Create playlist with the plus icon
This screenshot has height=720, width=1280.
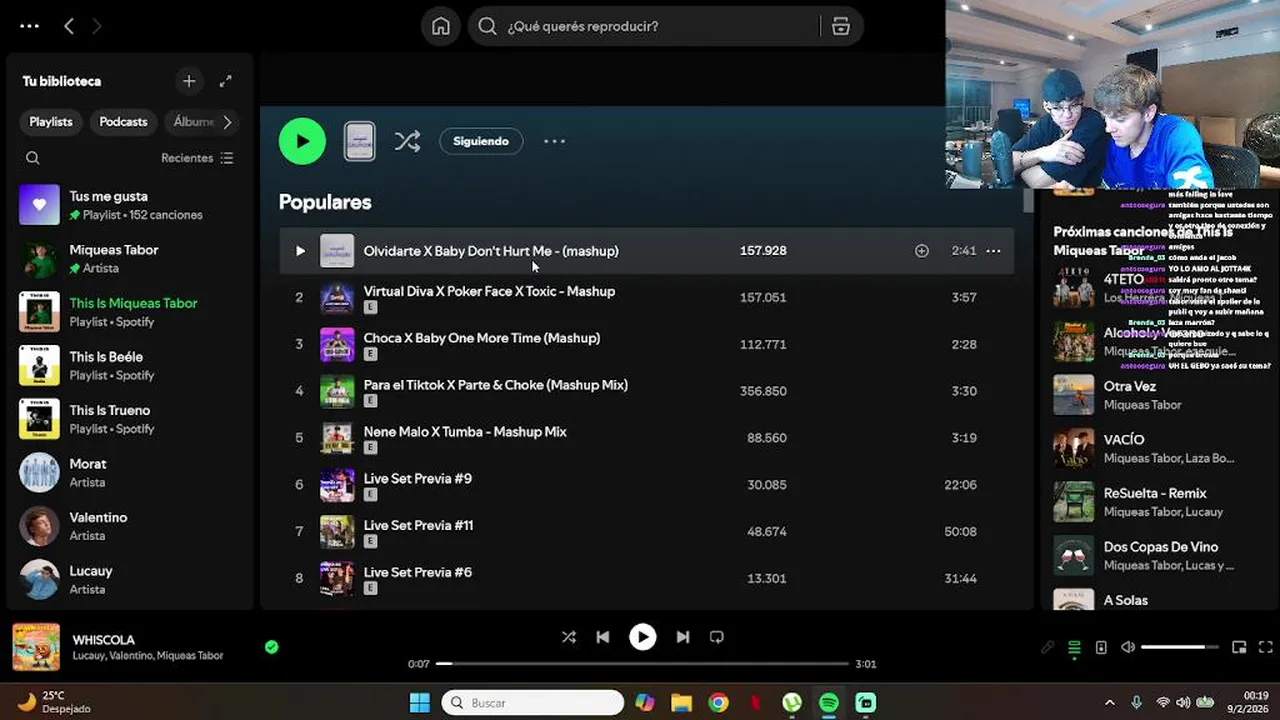(x=189, y=81)
